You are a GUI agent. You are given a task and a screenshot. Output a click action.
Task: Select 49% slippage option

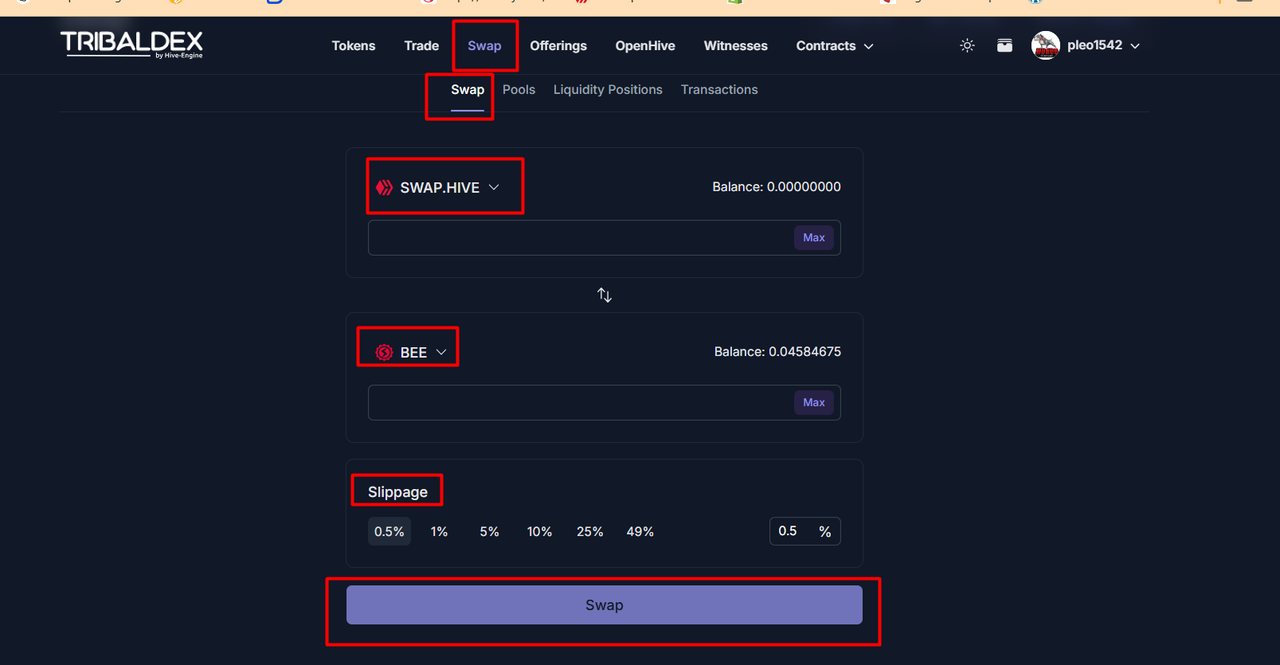point(640,532)
